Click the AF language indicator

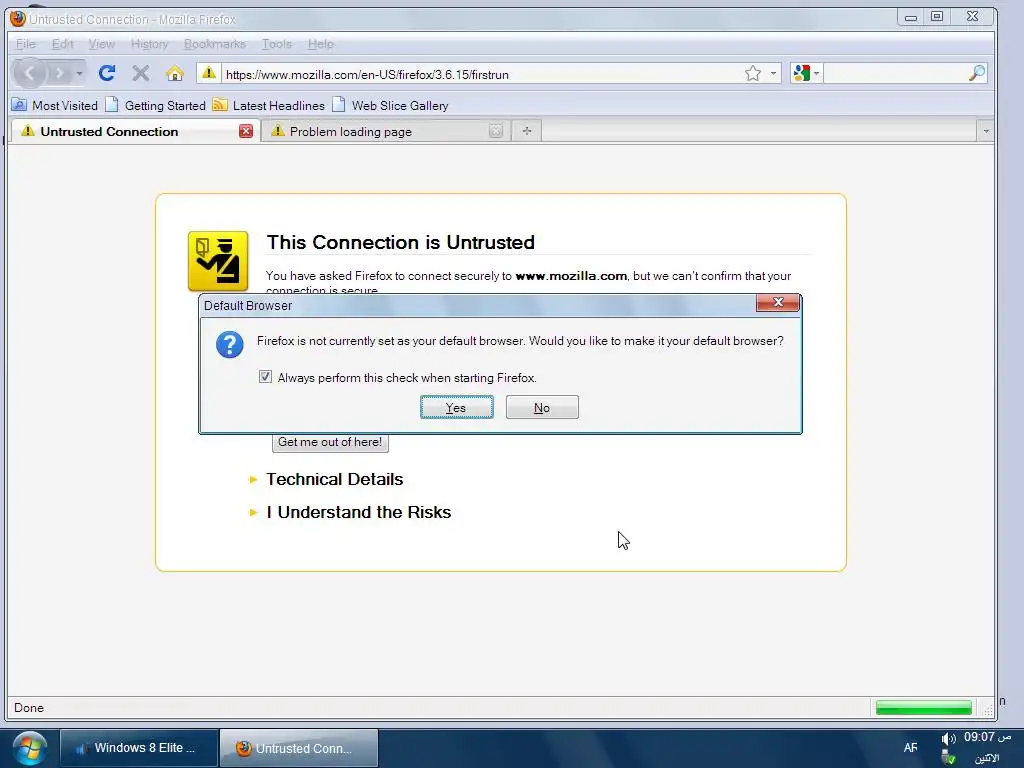(910, 748)
